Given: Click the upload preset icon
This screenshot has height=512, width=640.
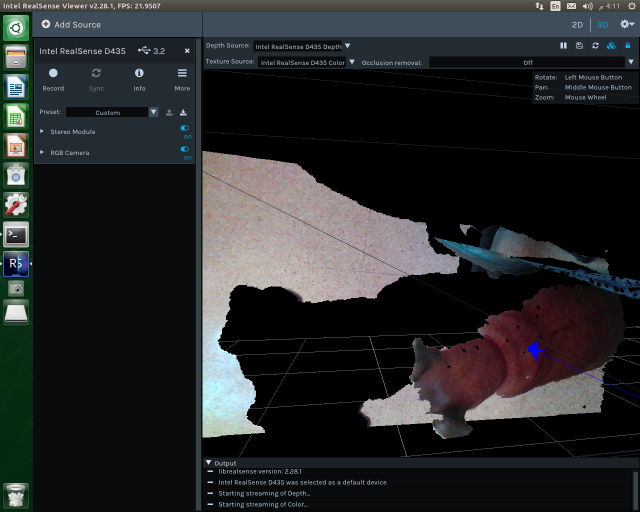Looking at the screenshot, I should click(169, 112).
